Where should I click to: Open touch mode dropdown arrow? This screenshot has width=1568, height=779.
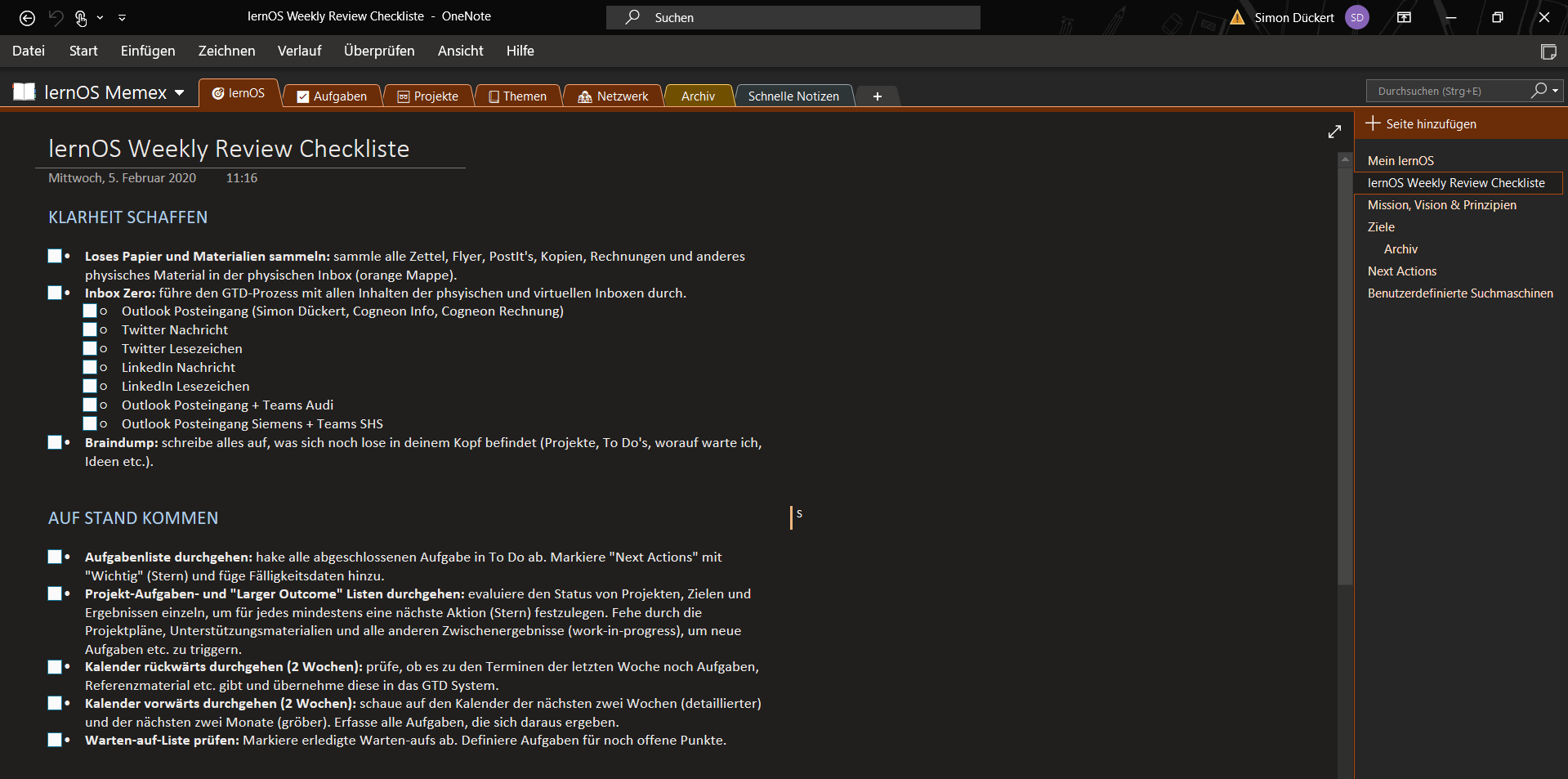[100, 17]
